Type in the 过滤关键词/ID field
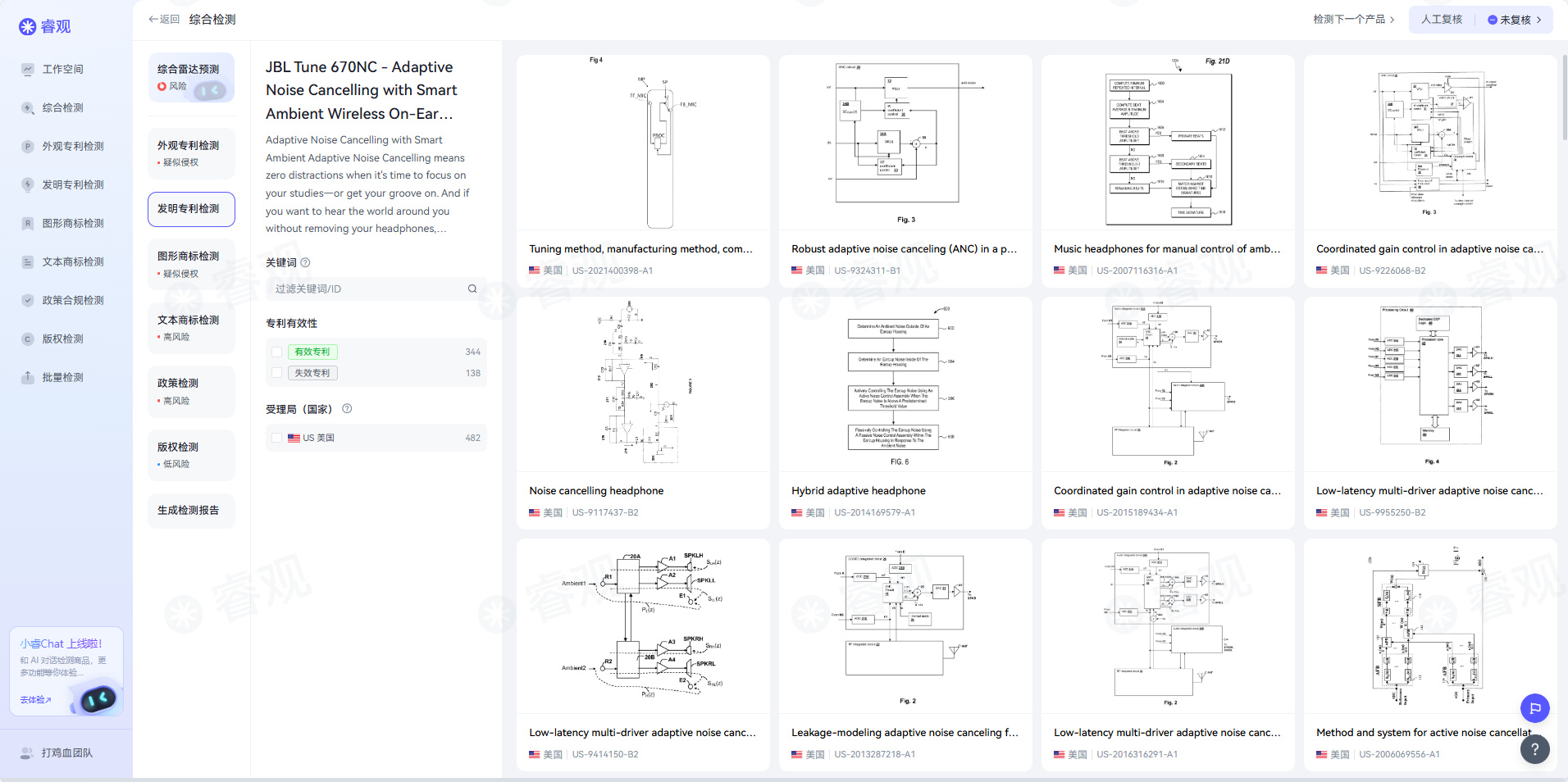 click(369, 289)
